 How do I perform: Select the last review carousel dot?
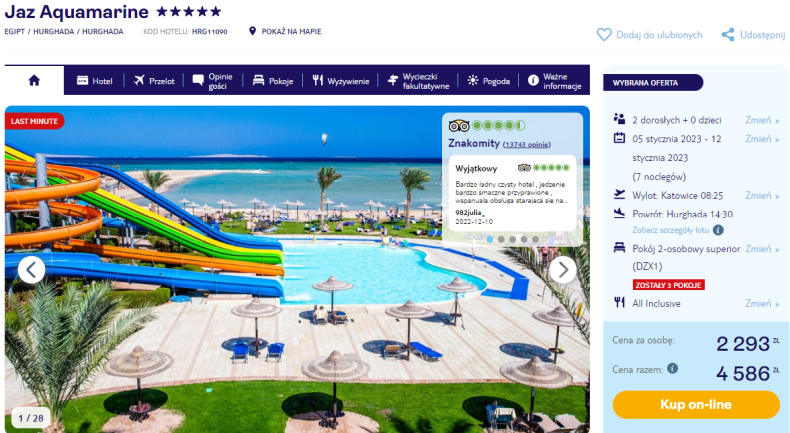(x=535, y=239)
